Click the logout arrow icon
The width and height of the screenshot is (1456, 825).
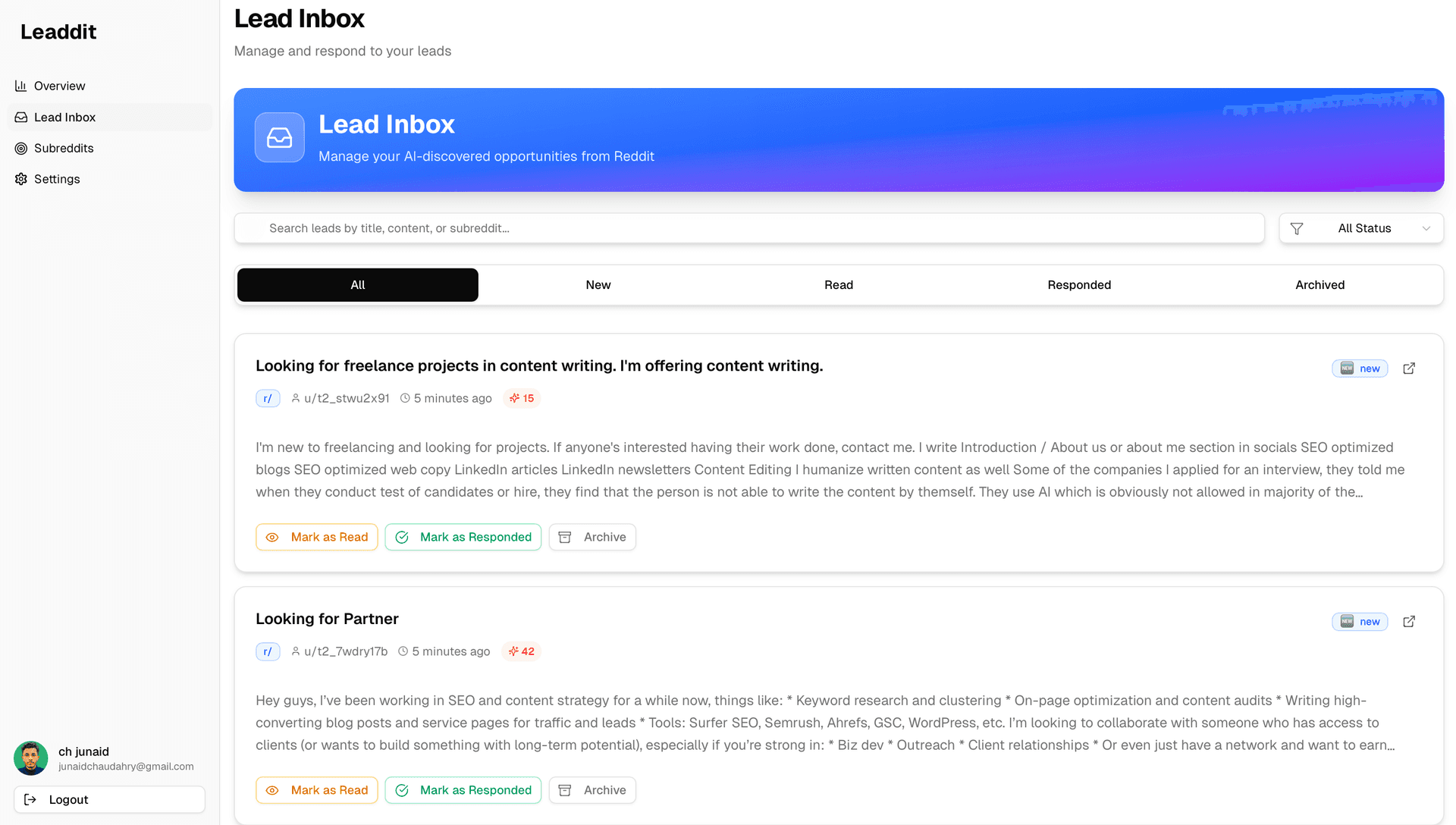click(x=30, y=799)
